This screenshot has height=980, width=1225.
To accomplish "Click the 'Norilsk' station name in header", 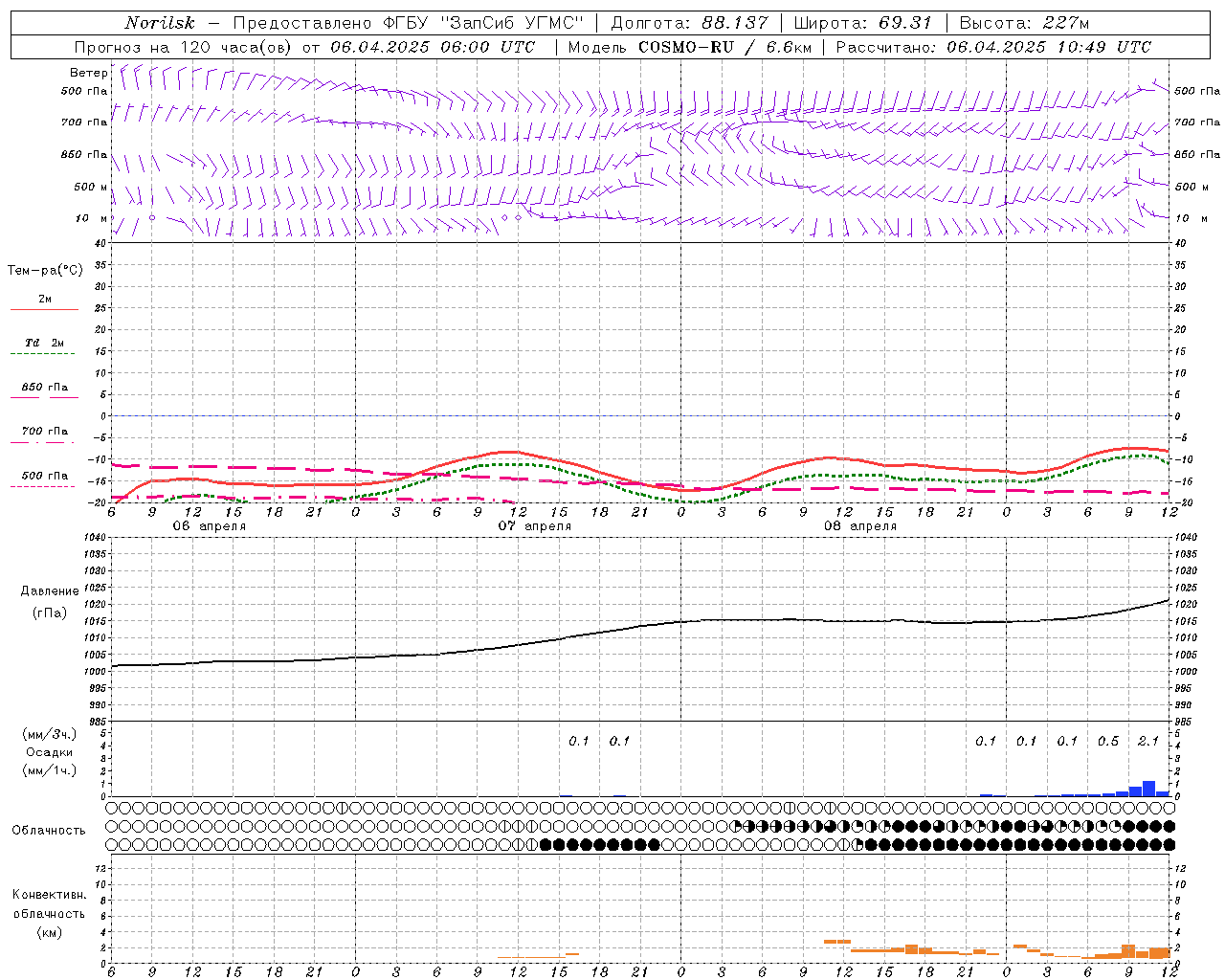I will (x=160, y=23).
